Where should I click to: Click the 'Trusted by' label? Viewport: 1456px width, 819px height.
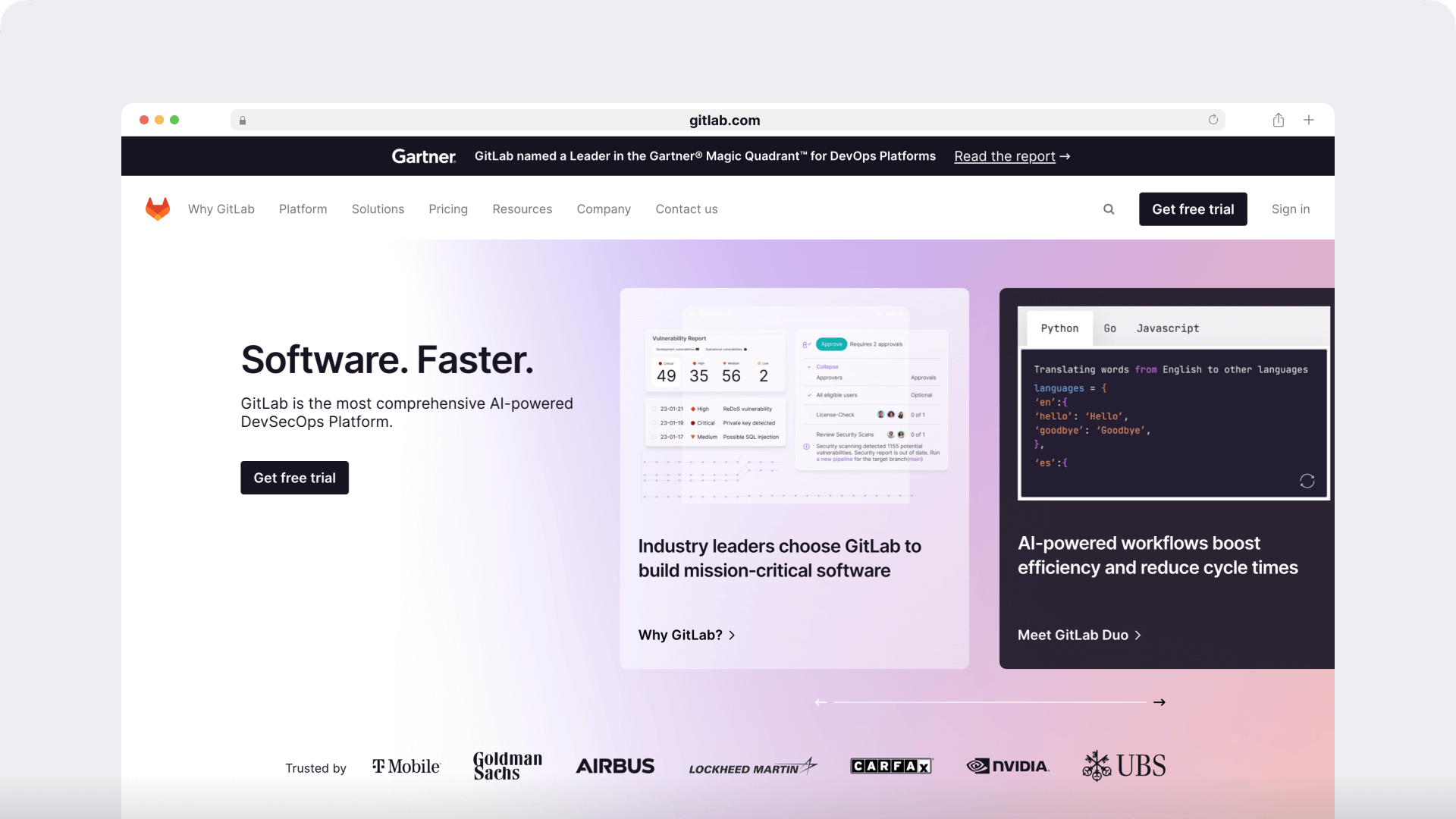[x=315, y=768]
